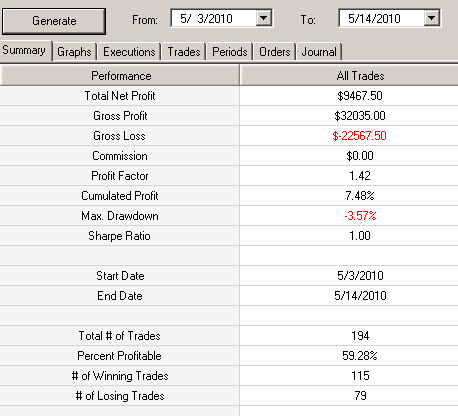
Task: Switch to the Periods tab
Action: click(230, 52)
